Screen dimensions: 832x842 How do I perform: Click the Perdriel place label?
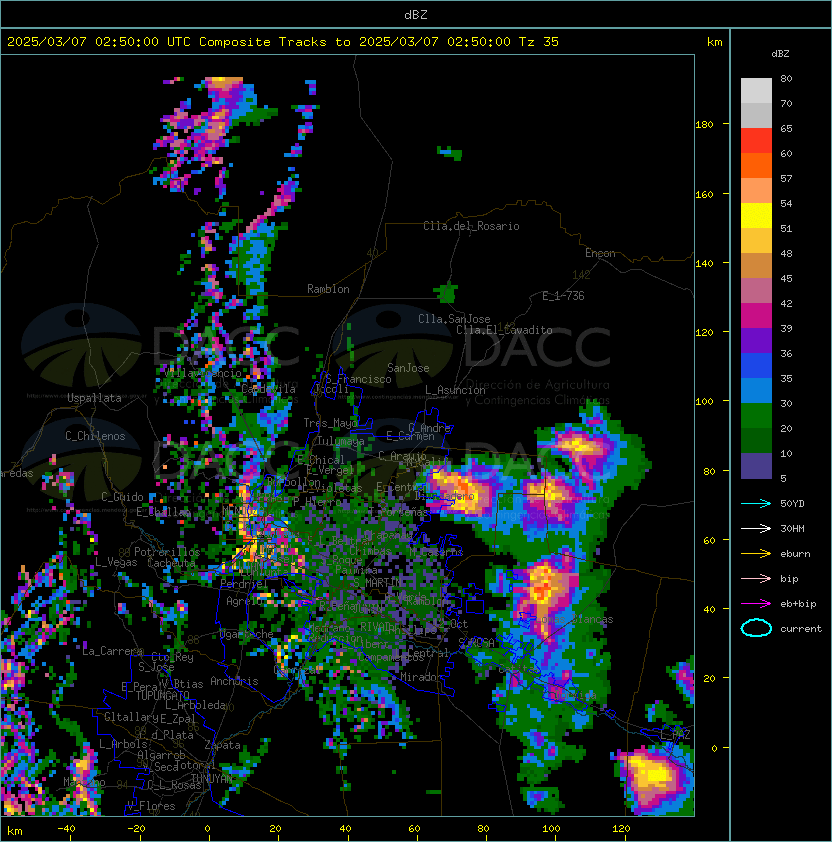(x=243, y=584)
